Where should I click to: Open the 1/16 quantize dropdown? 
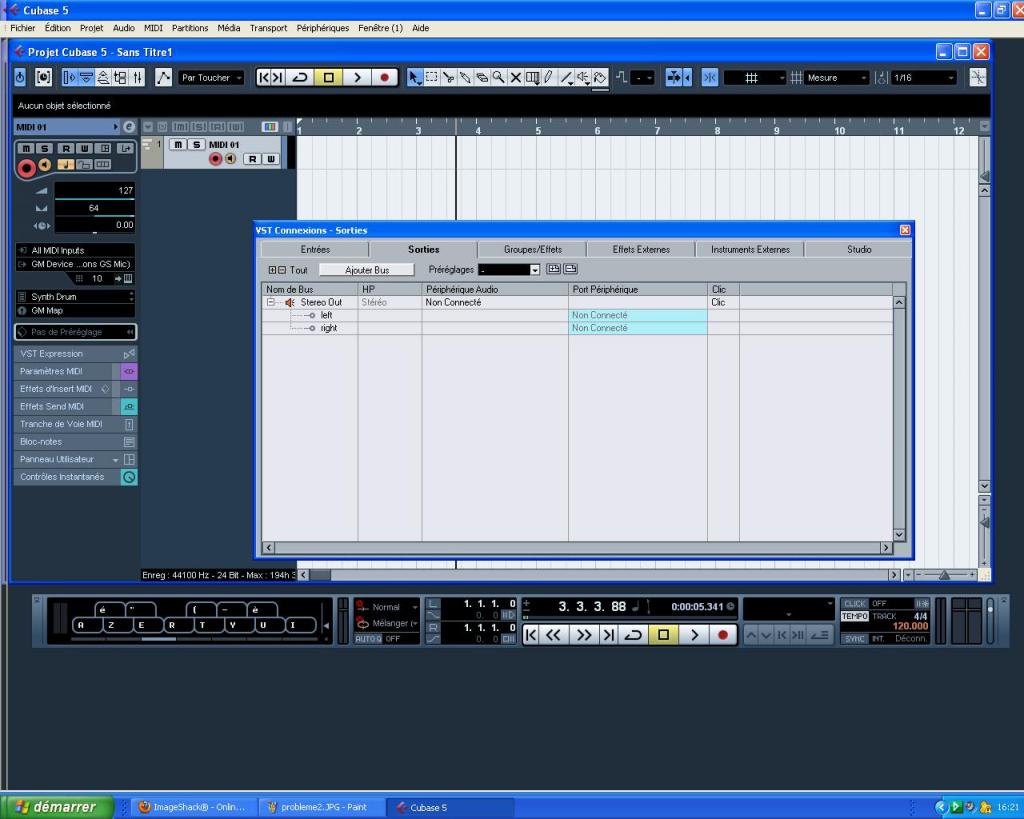924,78
